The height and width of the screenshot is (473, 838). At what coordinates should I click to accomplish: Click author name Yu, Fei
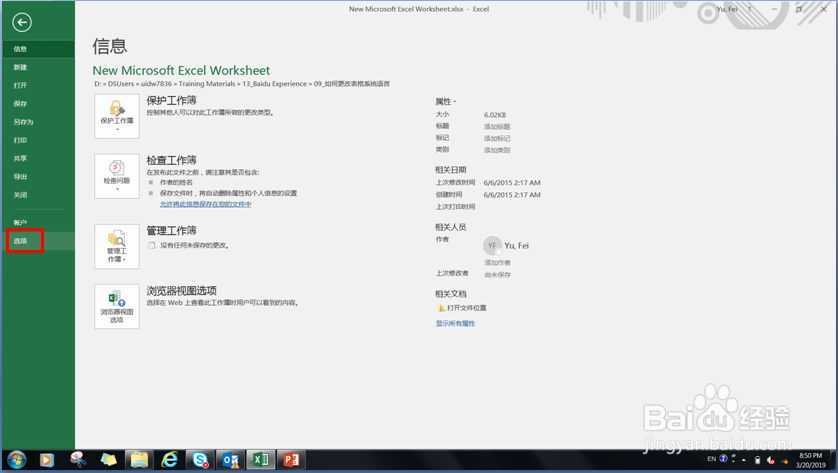(x=516, y=245)
